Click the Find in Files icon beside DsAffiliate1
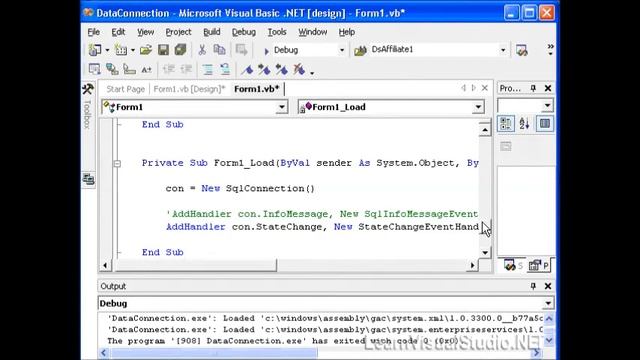 (x=360, y=50)
